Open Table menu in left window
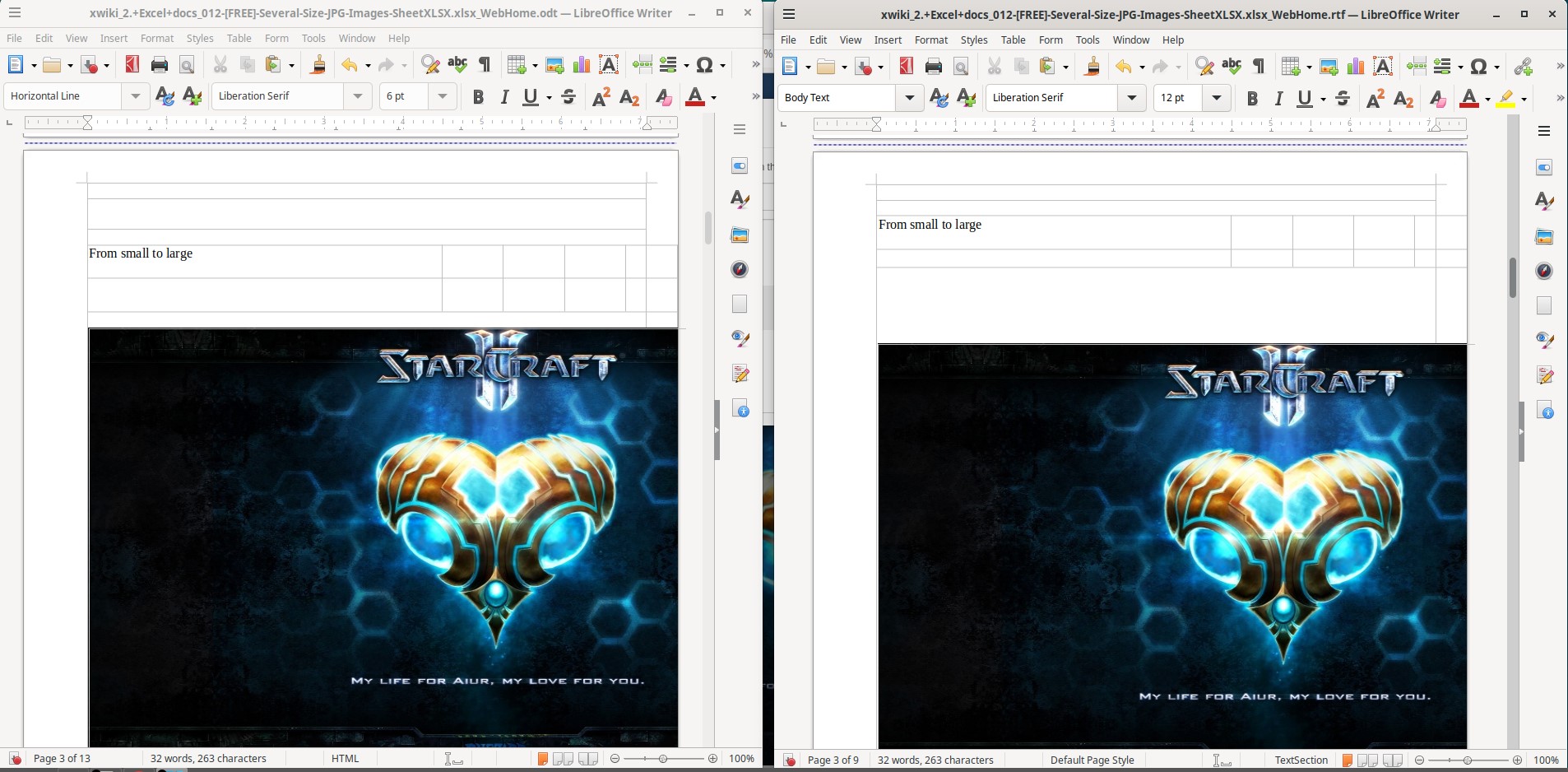Image resolution: width=1568 pixels, height=772 pixels. click(x=239, y=38)
